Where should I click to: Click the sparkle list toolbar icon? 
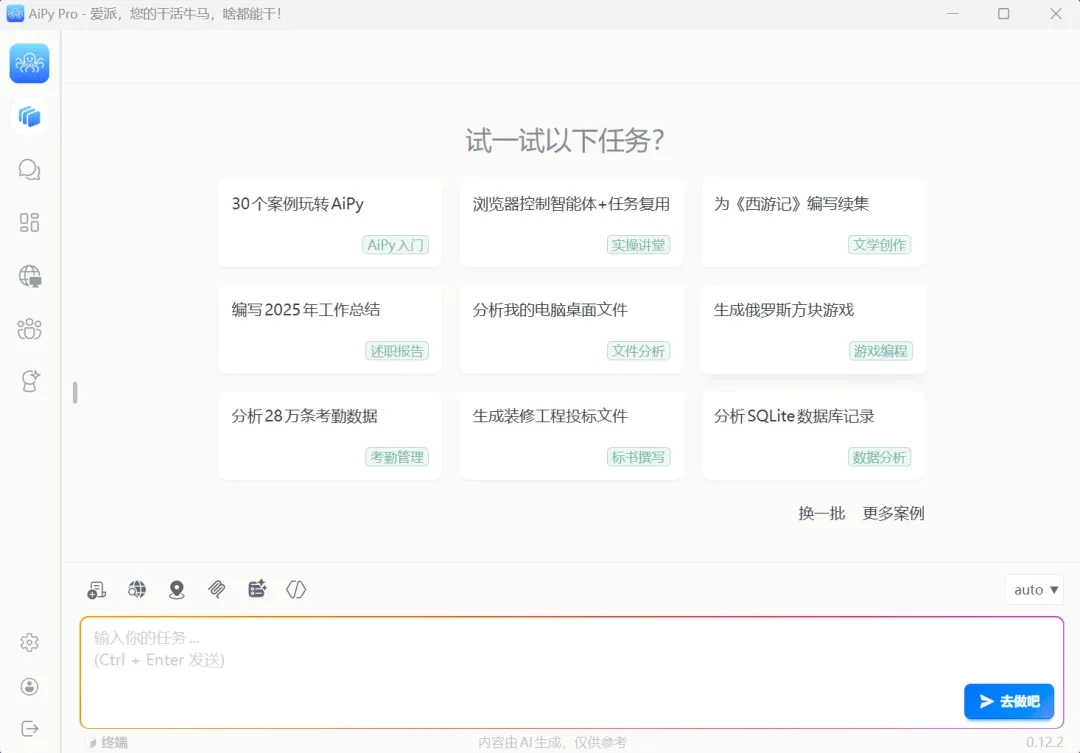click(x=257, y=589)
